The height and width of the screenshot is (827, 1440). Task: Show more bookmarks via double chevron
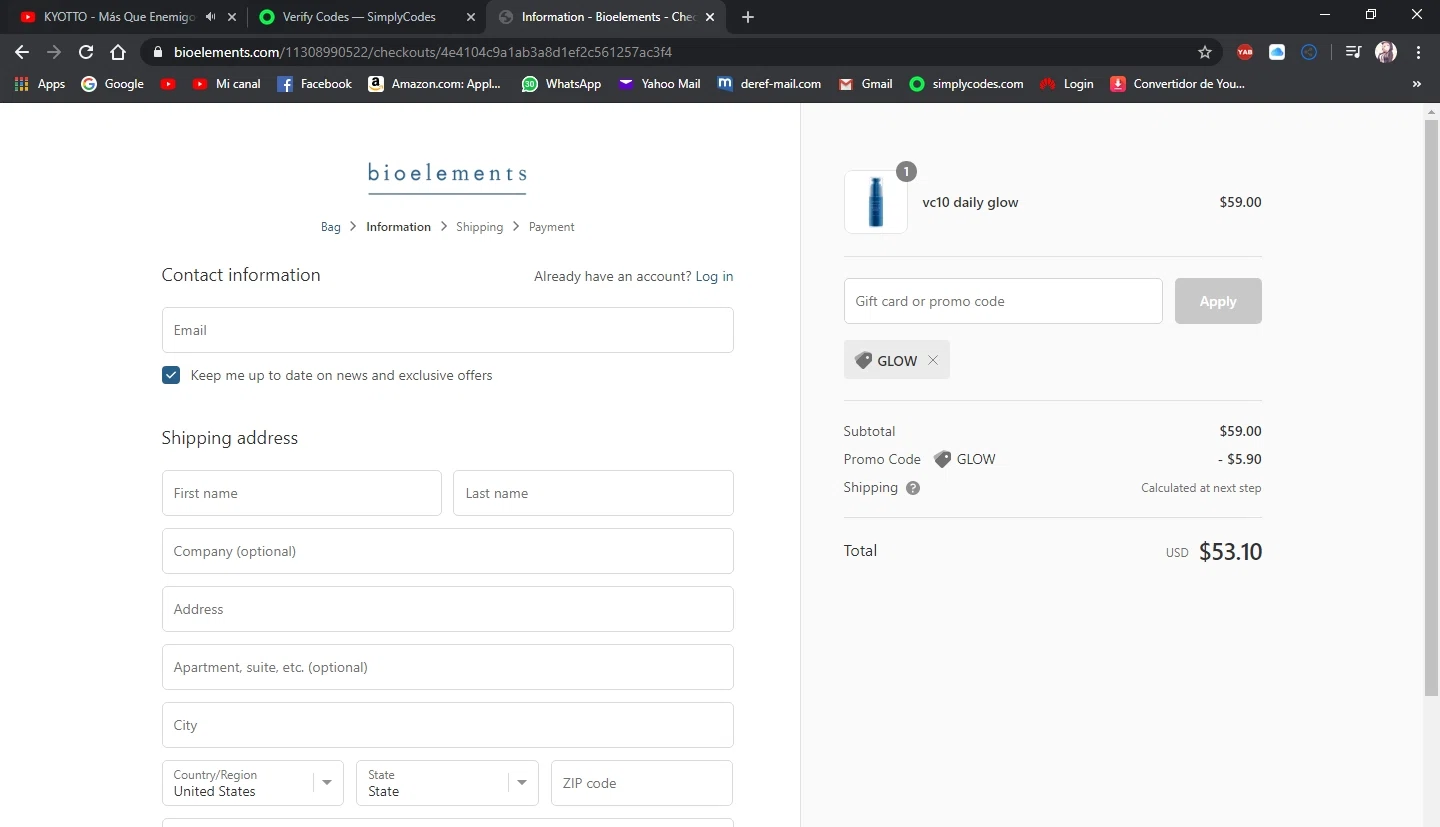point(1417,84)
